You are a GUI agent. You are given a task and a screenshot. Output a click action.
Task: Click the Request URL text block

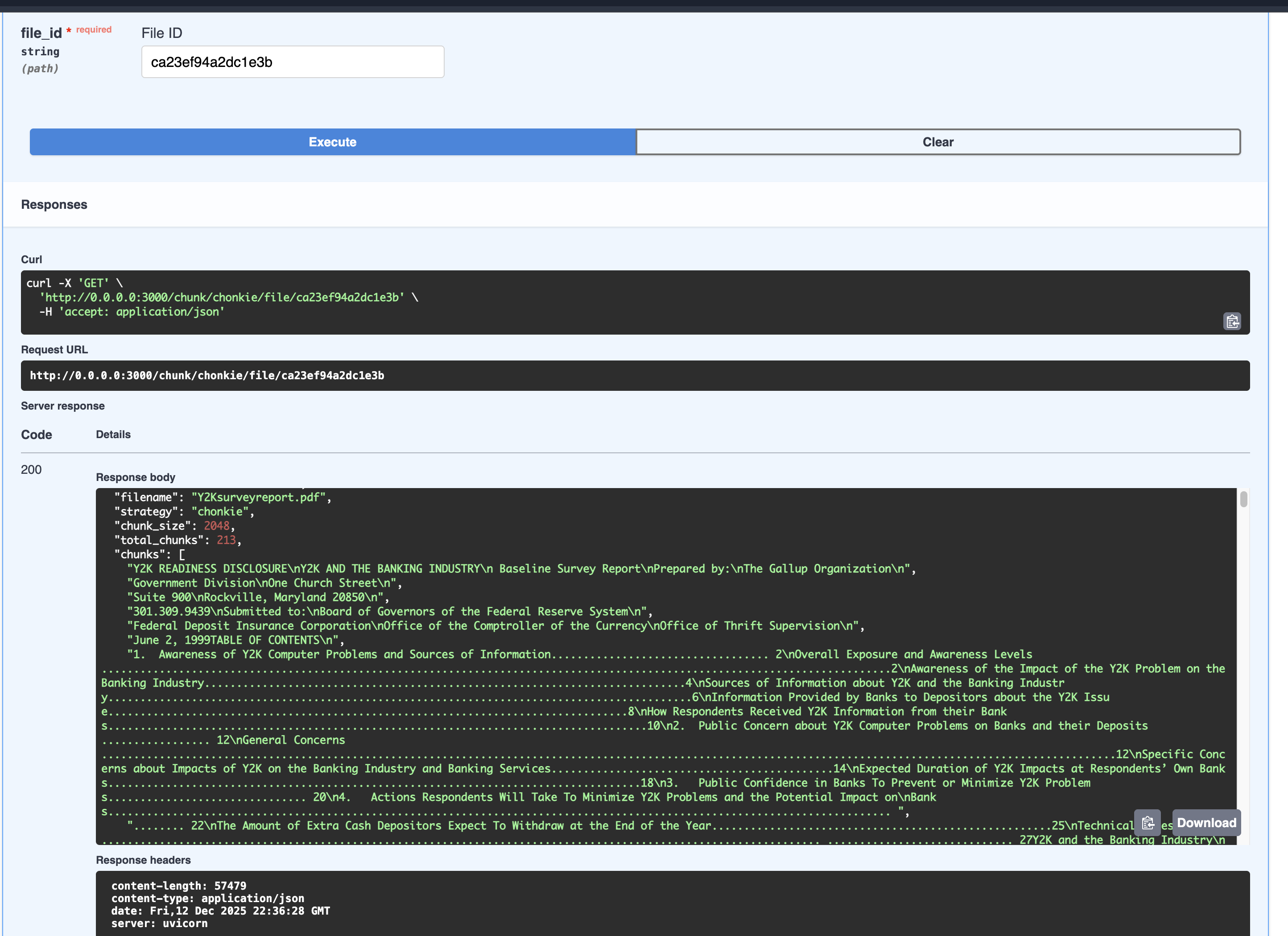tap(207, 375)
